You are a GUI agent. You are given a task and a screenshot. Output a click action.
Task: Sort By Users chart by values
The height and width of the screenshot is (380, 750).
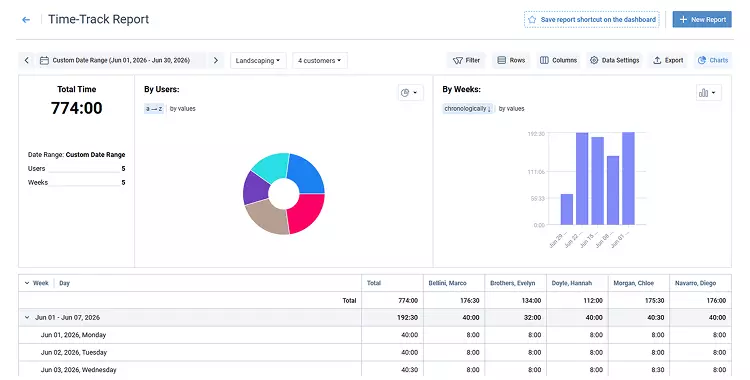[x=183, y=109]
